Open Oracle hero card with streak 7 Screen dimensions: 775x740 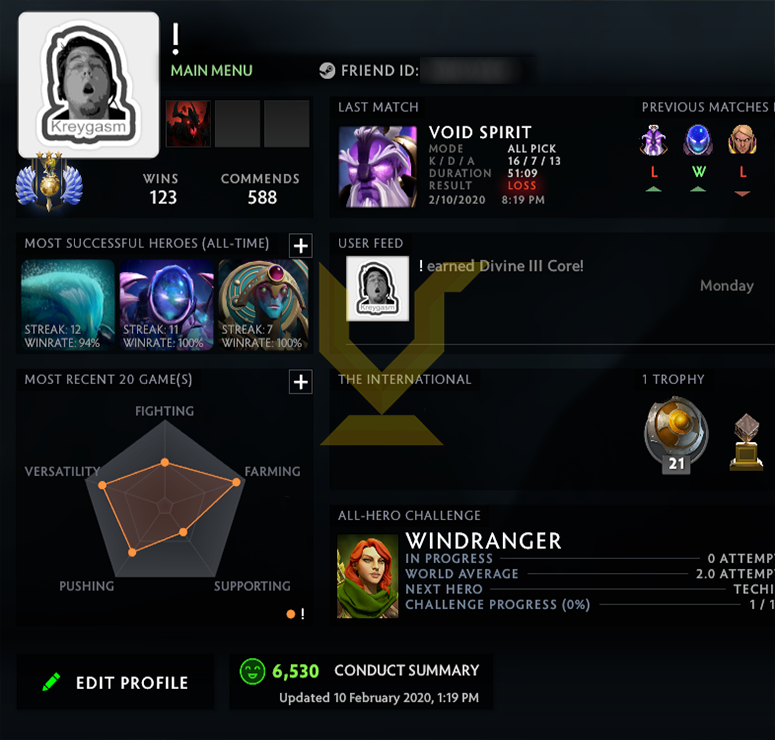tap(263, 305)
